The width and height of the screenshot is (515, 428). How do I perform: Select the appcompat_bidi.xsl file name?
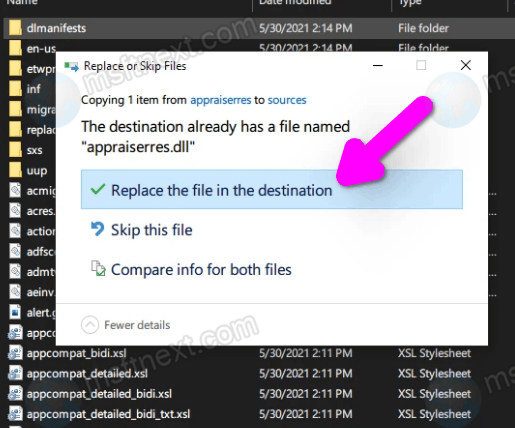click(x=77, y=353)
